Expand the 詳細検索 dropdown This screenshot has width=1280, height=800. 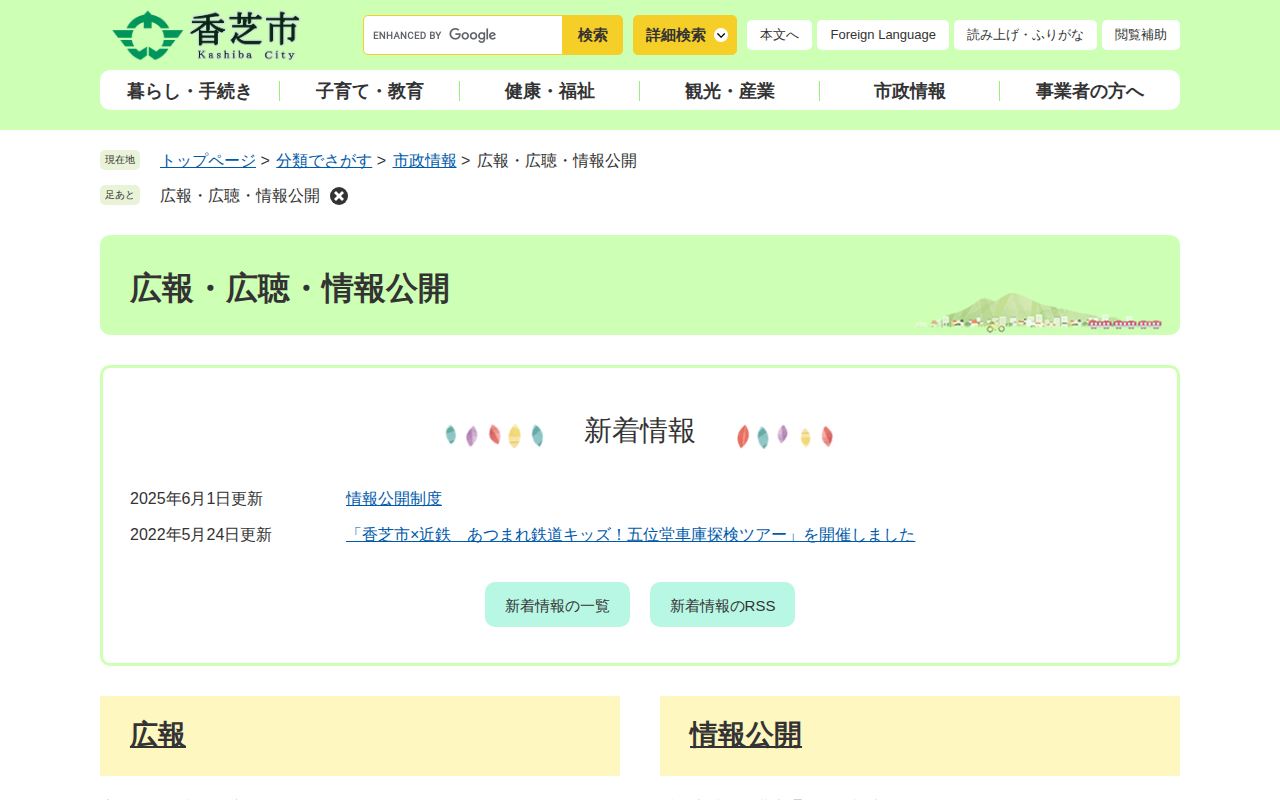tap(685, 35)
